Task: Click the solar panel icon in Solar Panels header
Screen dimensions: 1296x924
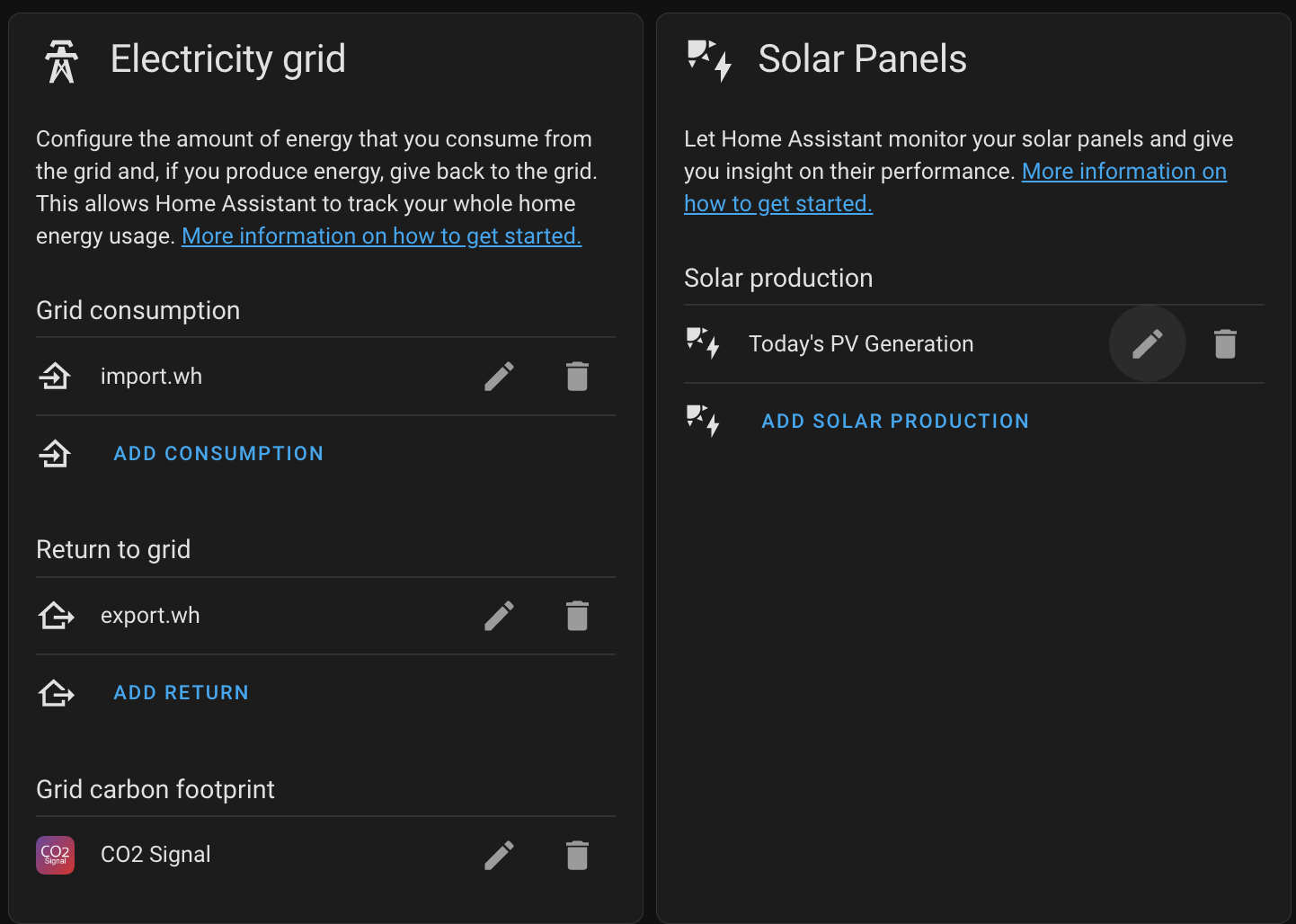Action: click(709, 61)
